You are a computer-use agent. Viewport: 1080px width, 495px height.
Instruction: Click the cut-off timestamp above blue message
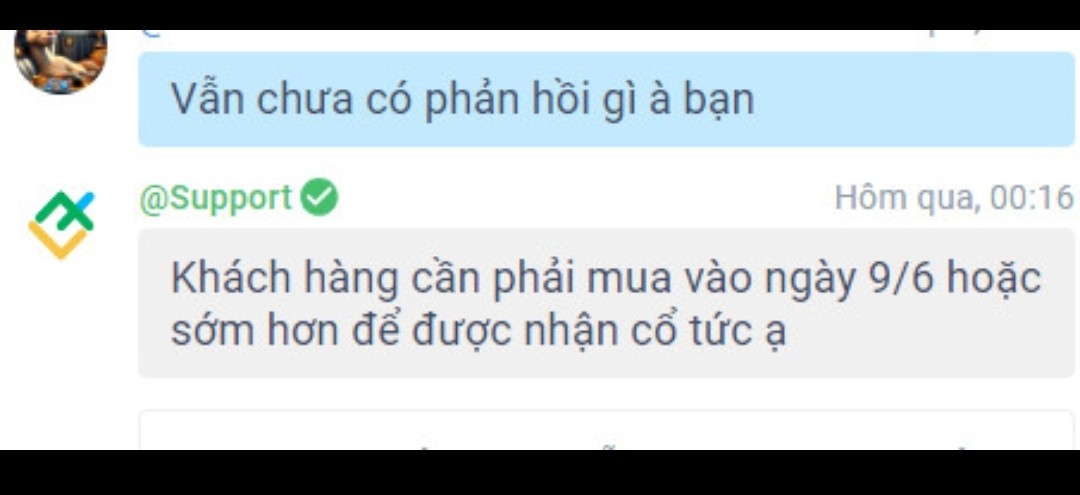point(954,33)
